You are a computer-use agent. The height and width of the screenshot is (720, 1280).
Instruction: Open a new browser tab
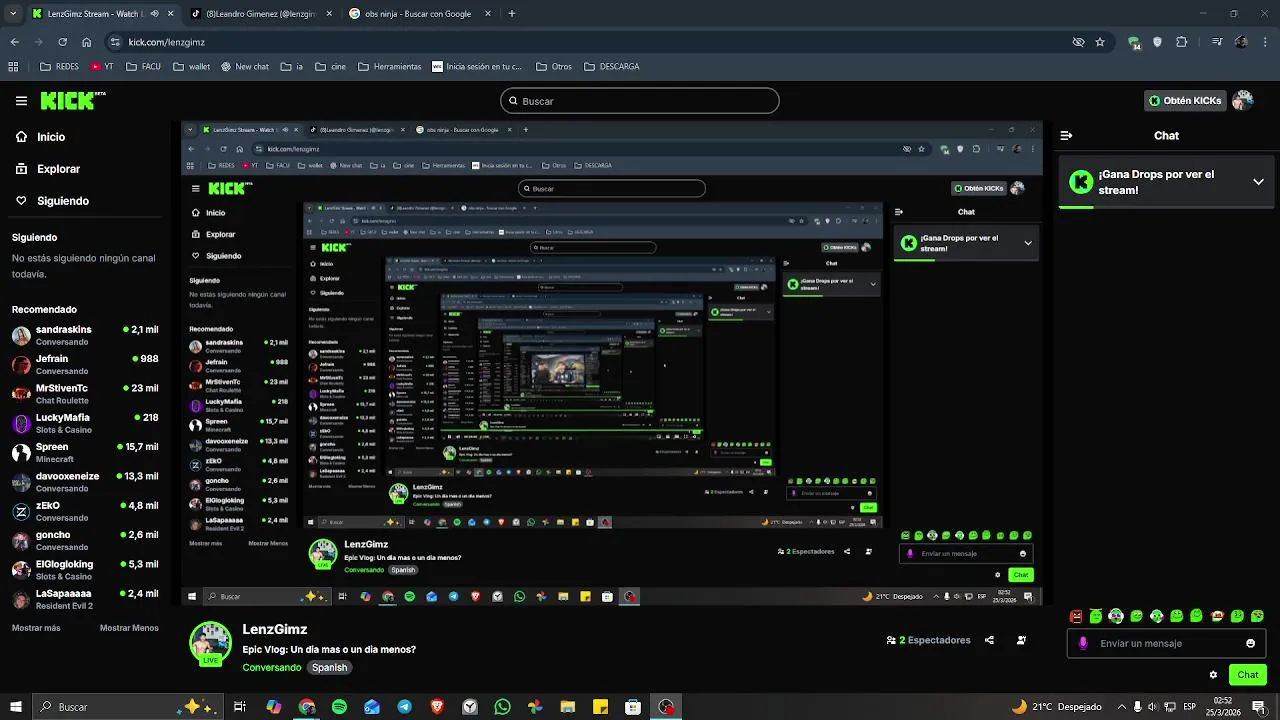[x=512, y=14]
